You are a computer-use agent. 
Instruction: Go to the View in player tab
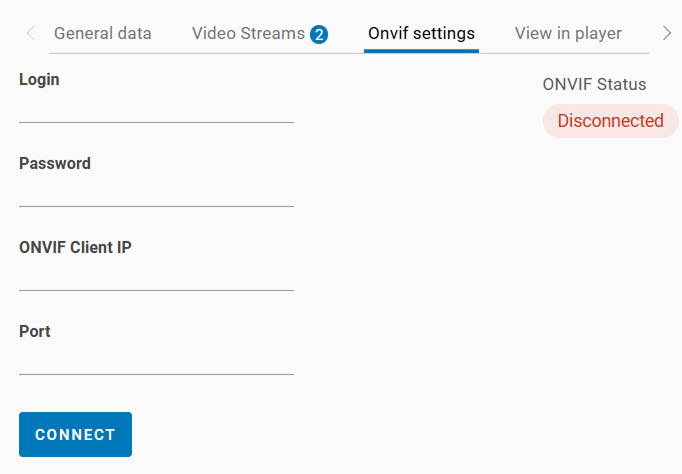(x=568, y=34)
